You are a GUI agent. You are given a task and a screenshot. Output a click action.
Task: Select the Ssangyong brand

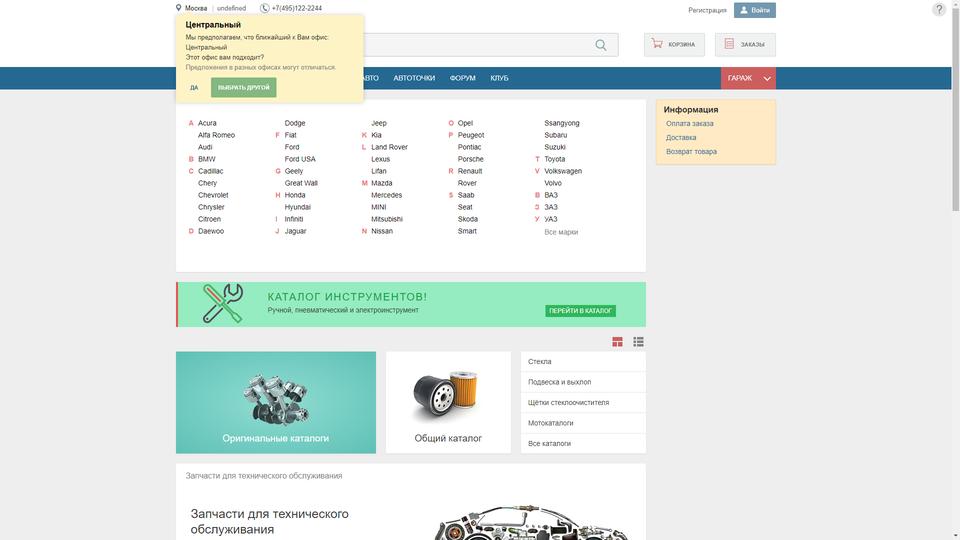pos(561,123)
